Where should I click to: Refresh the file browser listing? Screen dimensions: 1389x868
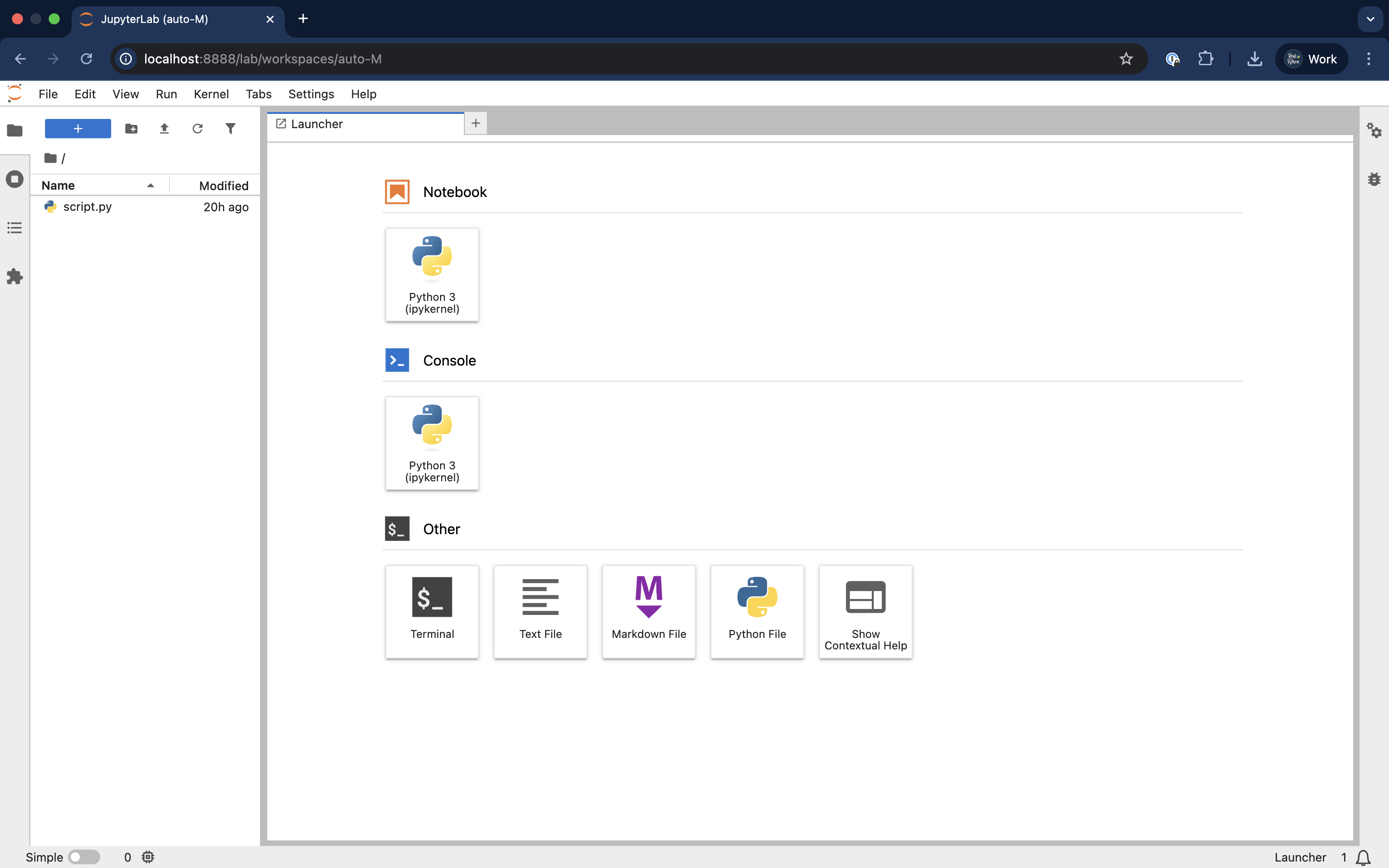click(198, 129)
